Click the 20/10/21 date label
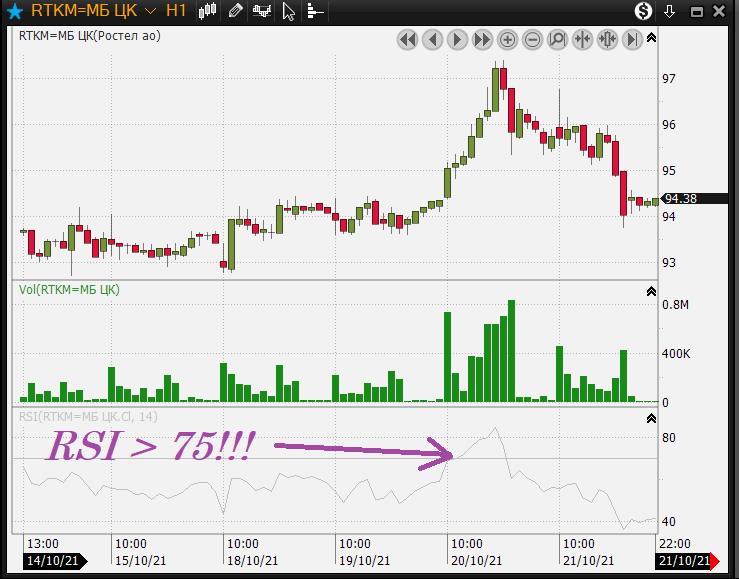The image size is (739, 579). 476,561
